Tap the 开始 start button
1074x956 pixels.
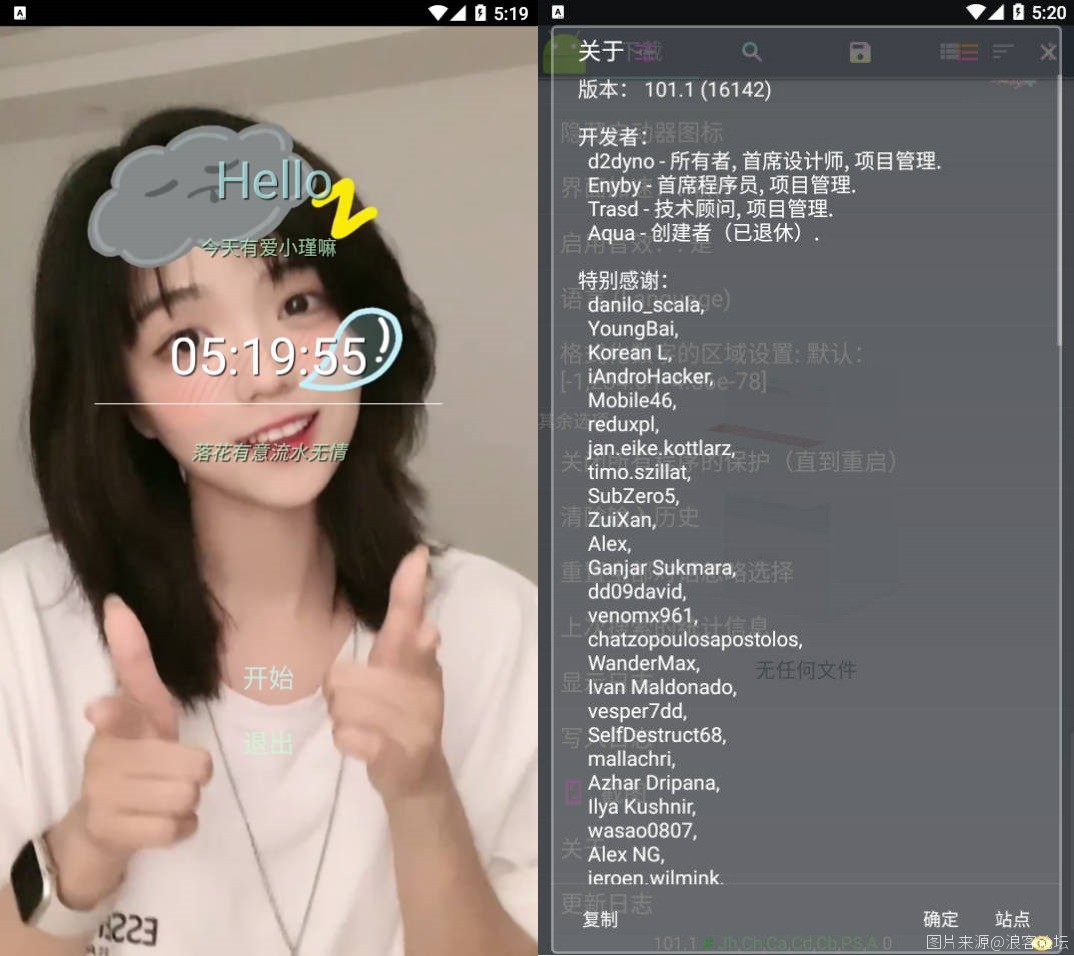pos(268,678)
